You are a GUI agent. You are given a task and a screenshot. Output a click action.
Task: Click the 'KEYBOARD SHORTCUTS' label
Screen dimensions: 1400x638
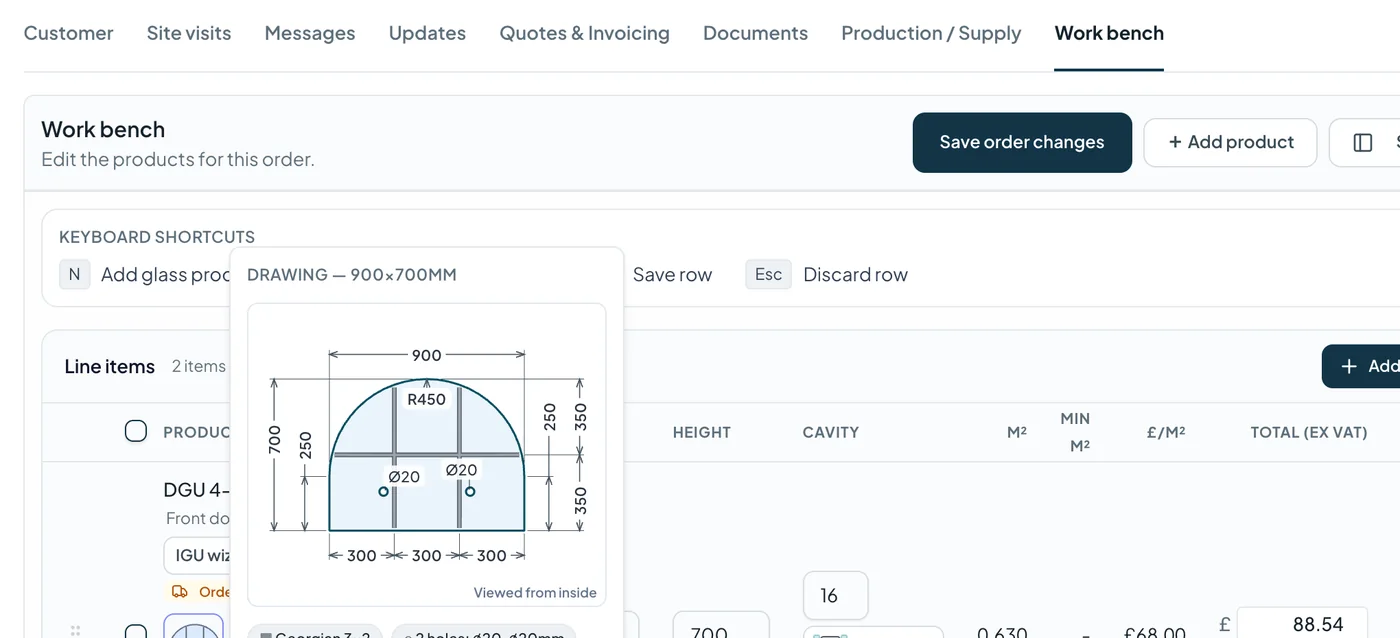coord(157,237)
